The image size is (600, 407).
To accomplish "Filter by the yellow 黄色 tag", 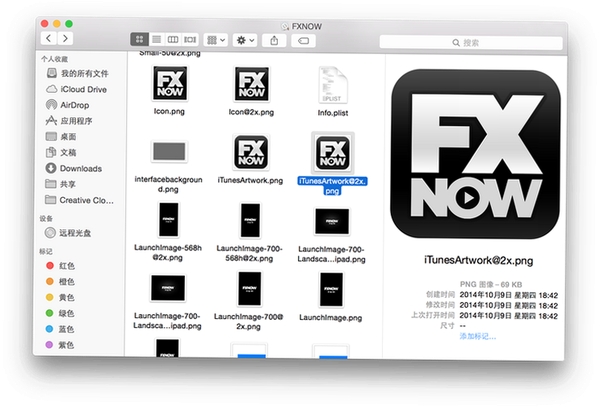I will 60,297.
